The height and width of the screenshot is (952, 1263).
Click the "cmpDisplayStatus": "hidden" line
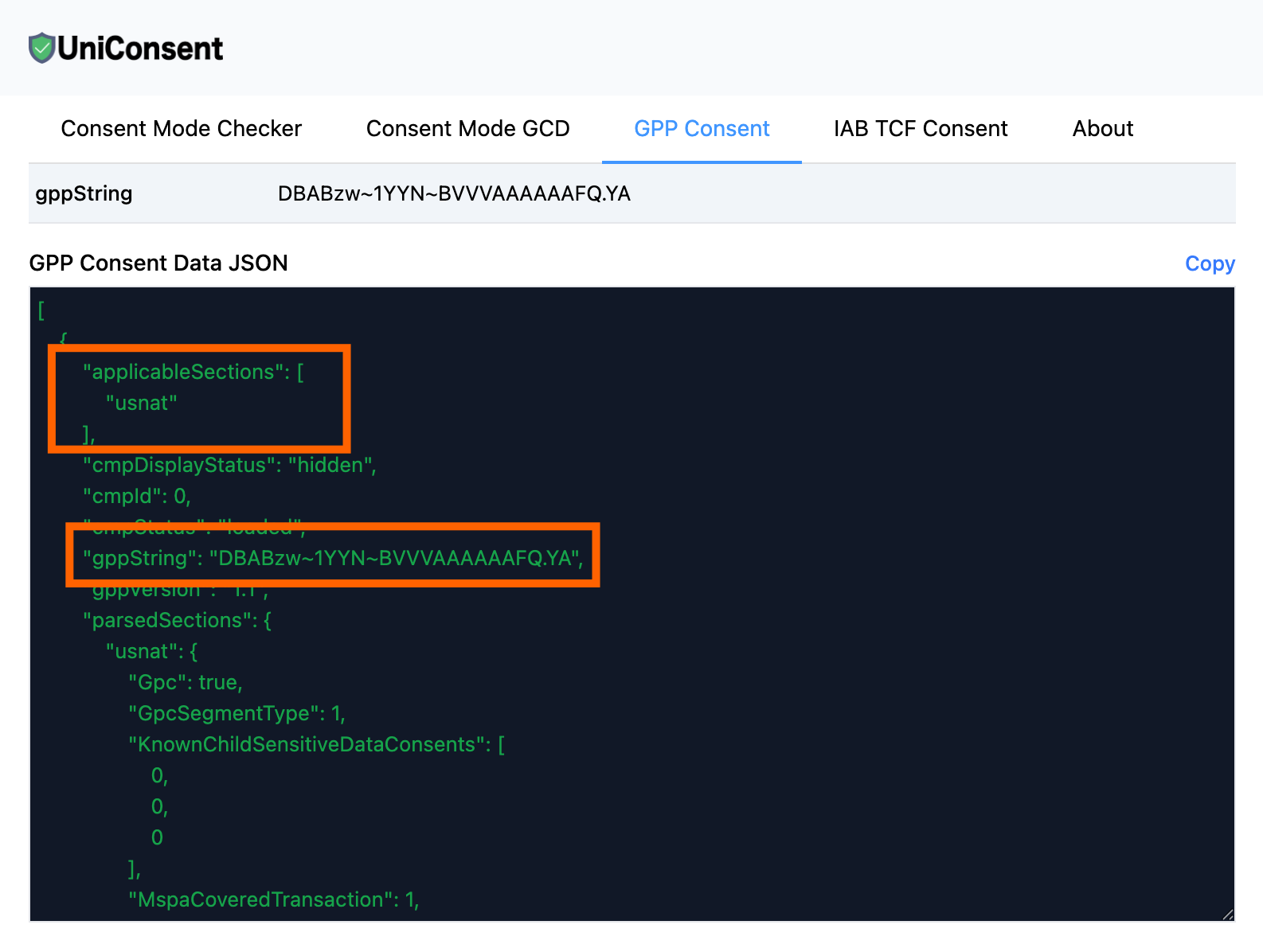point(229,465)
